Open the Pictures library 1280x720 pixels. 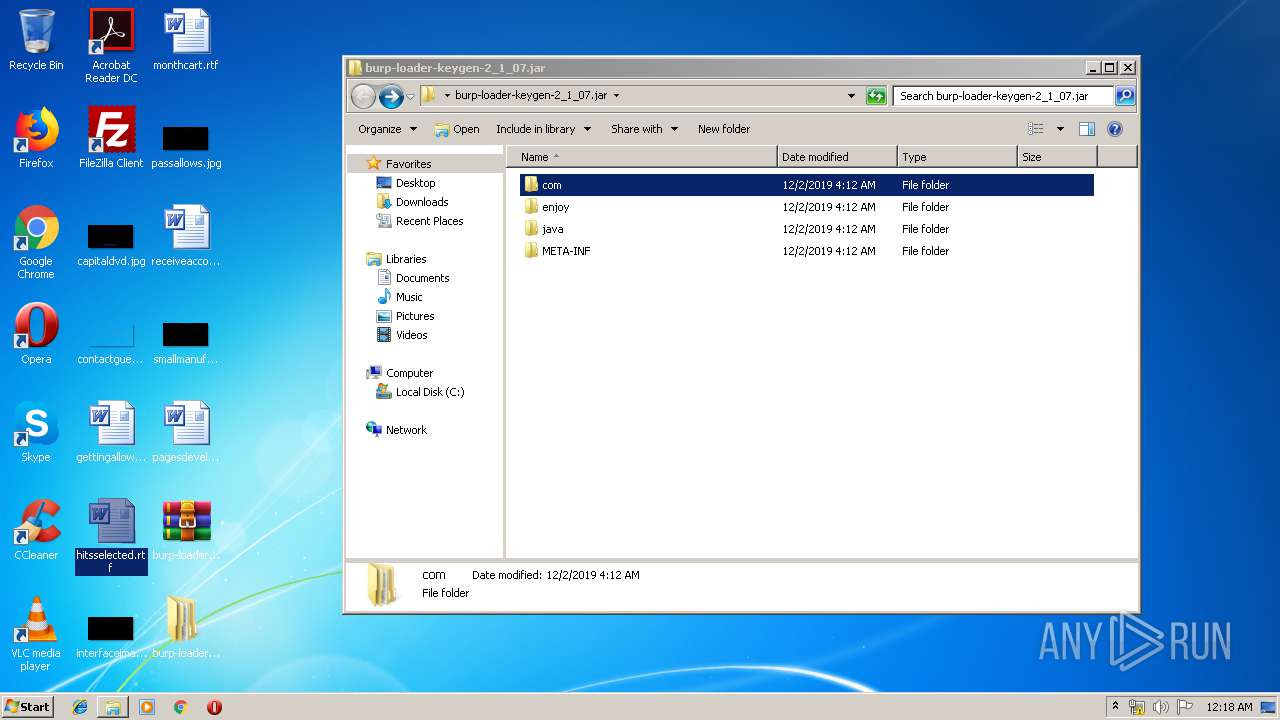coord(414,316)
